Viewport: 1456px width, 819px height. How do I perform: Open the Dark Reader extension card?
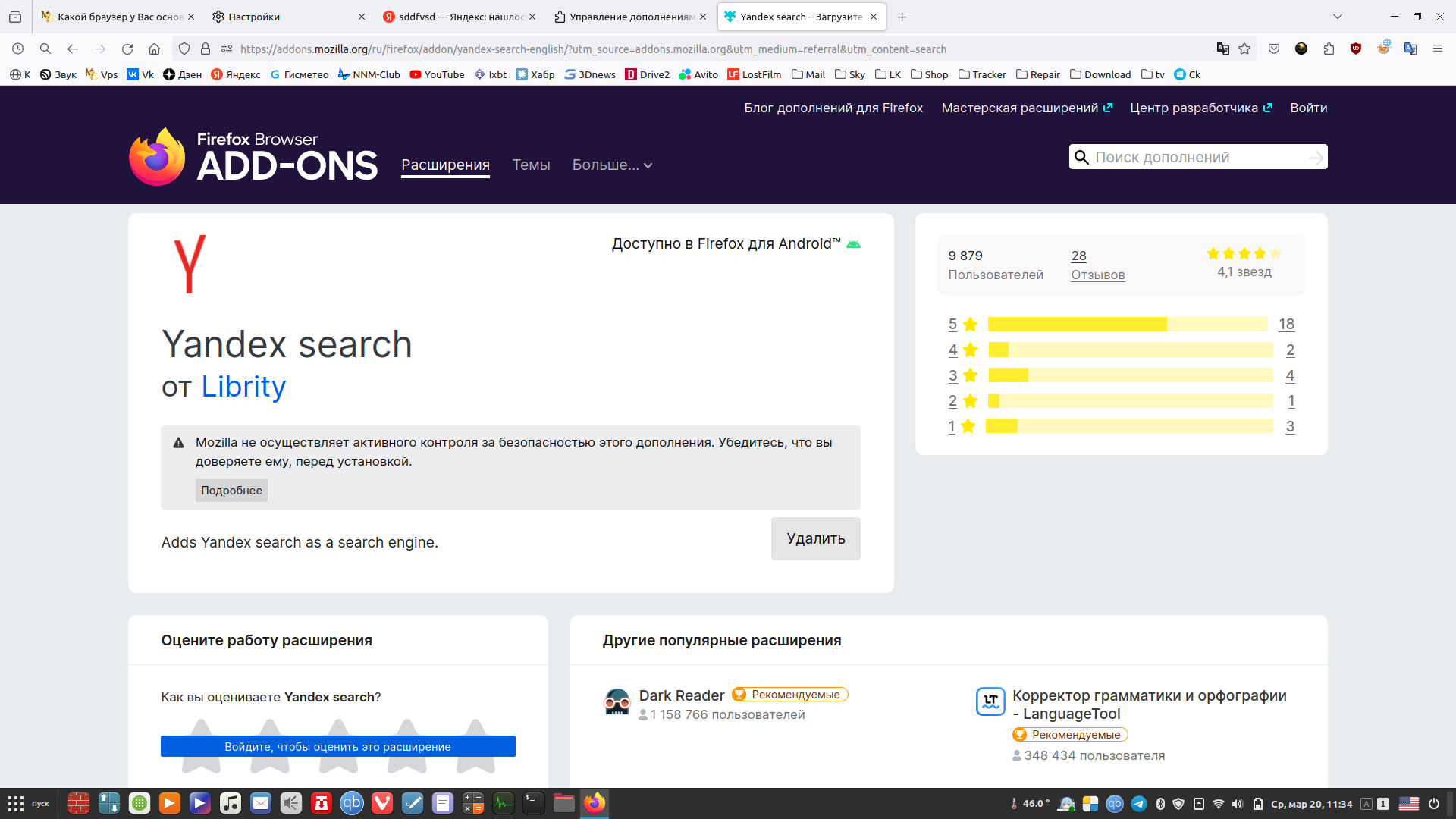[682, 695]
